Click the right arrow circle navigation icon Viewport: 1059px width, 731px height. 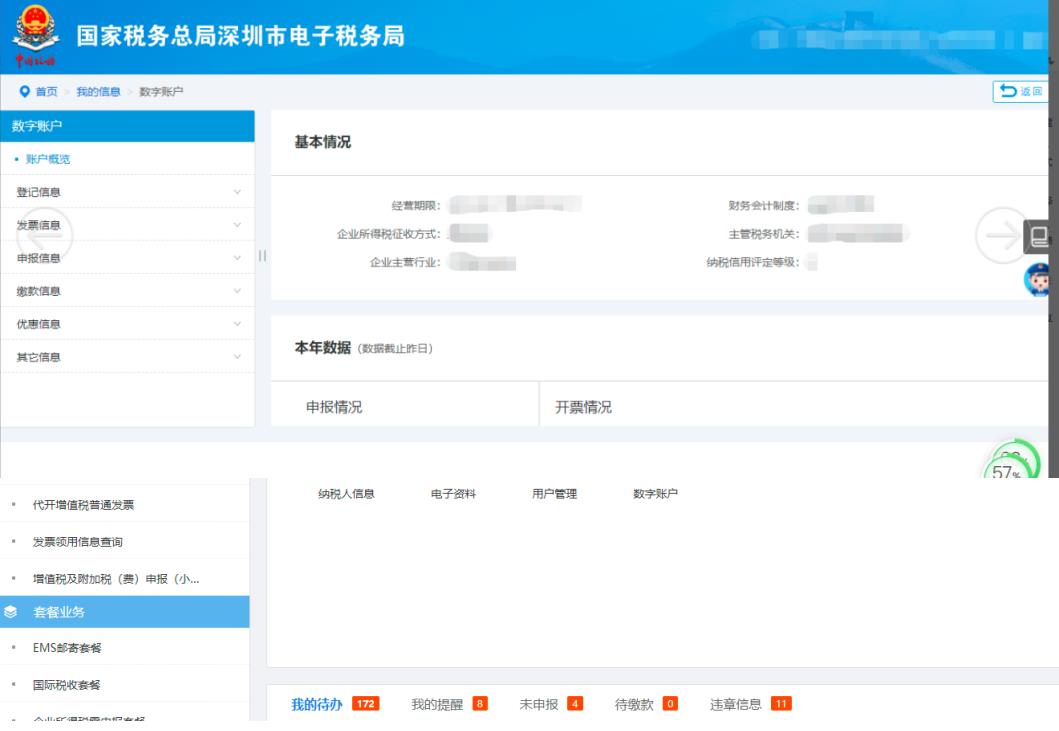(1000, 235)
